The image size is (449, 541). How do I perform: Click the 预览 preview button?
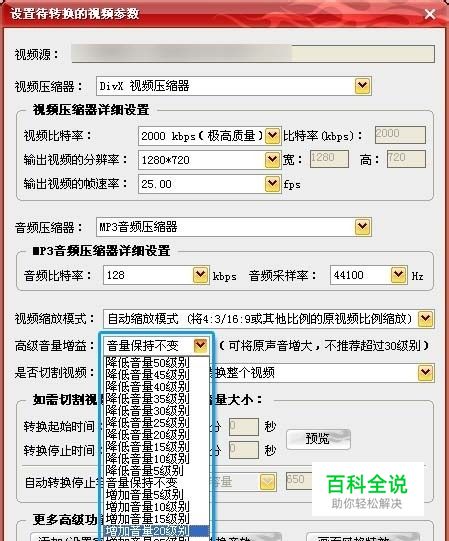coord(318,439)
